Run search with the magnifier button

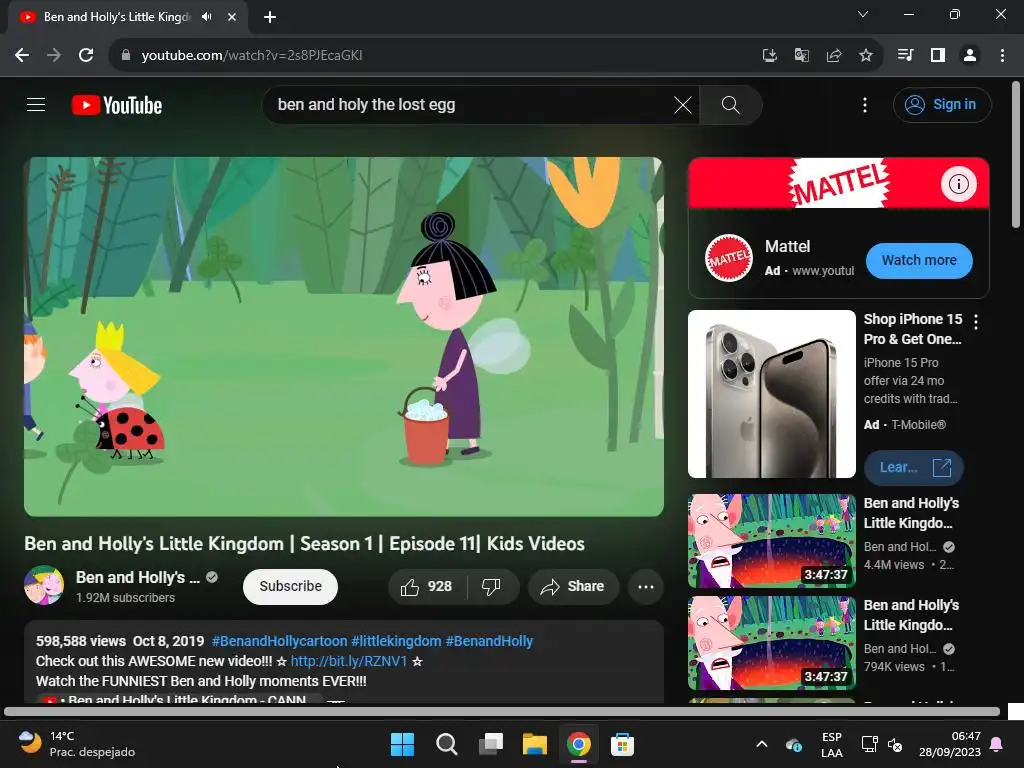[x=730, y=104]
